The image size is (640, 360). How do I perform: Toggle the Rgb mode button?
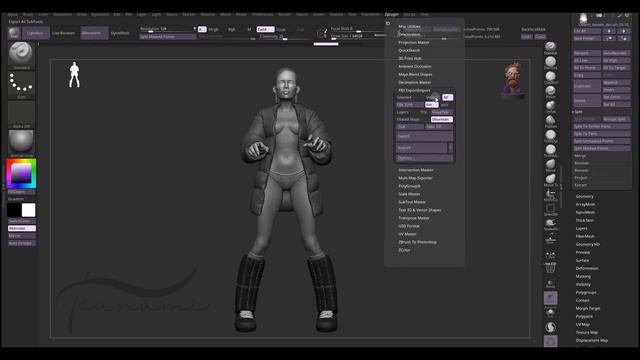pos(232,29)
